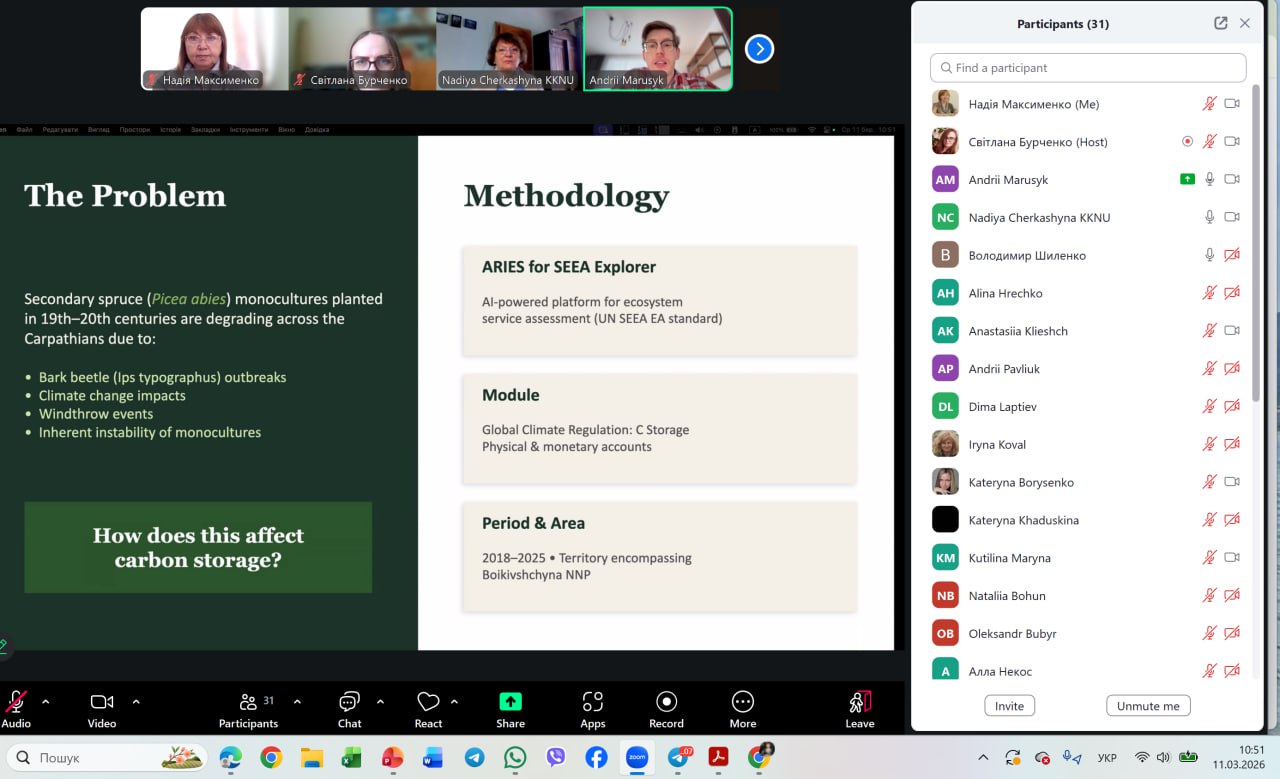Toggle the Participants panel in the toolbar
Viewport: 1280px width, 779px height.
[248, 702]
